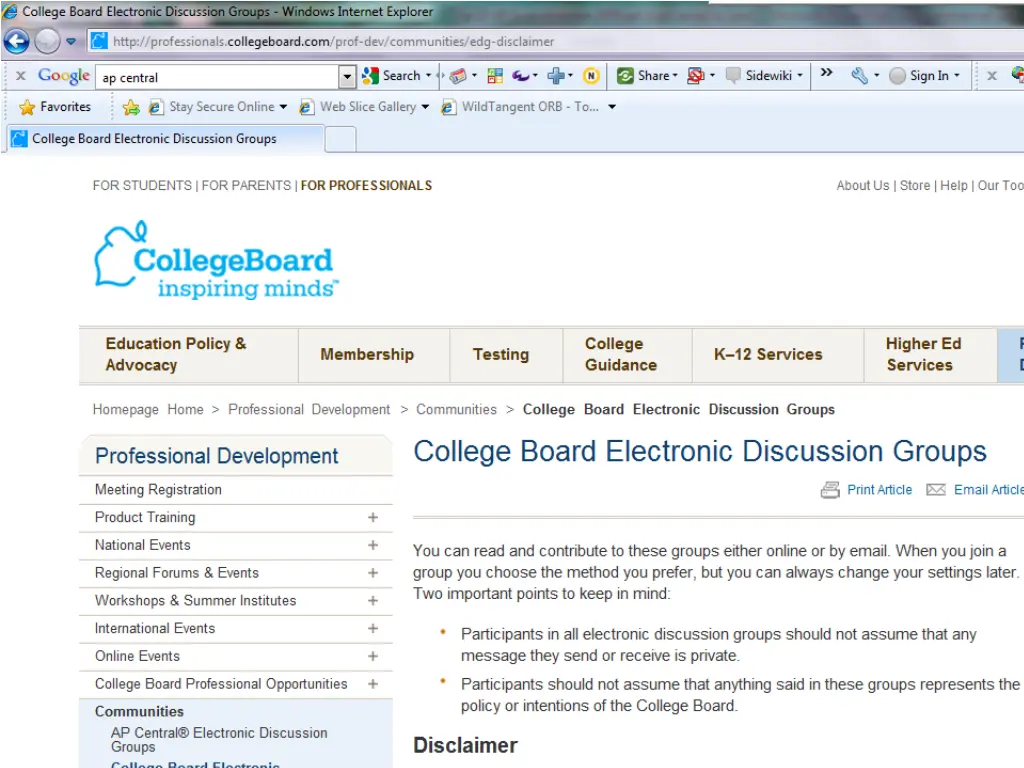This screenshot has height=768, width=1024.
Task: Click the CollegeBoard inspiring minds logo
Action: pyautogui.click(x=216, y=261)
